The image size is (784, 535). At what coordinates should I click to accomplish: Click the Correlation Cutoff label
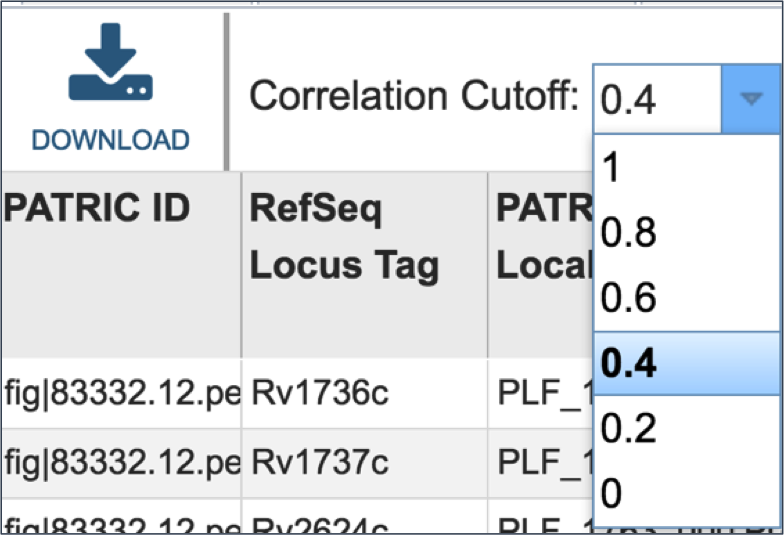(x=414, y=96)
